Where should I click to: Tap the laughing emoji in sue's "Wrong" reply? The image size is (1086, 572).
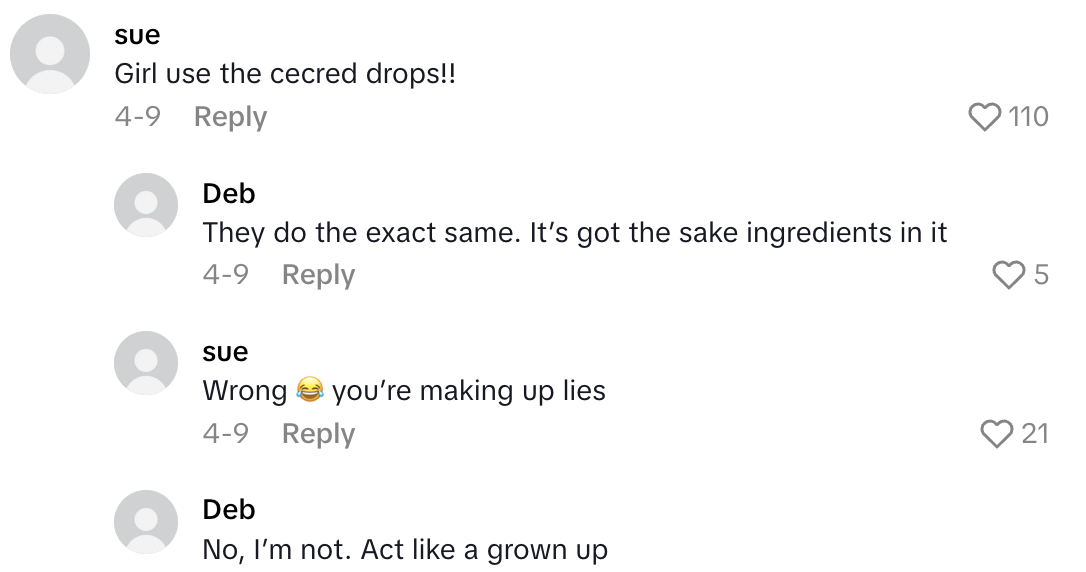tap(310, 391)
